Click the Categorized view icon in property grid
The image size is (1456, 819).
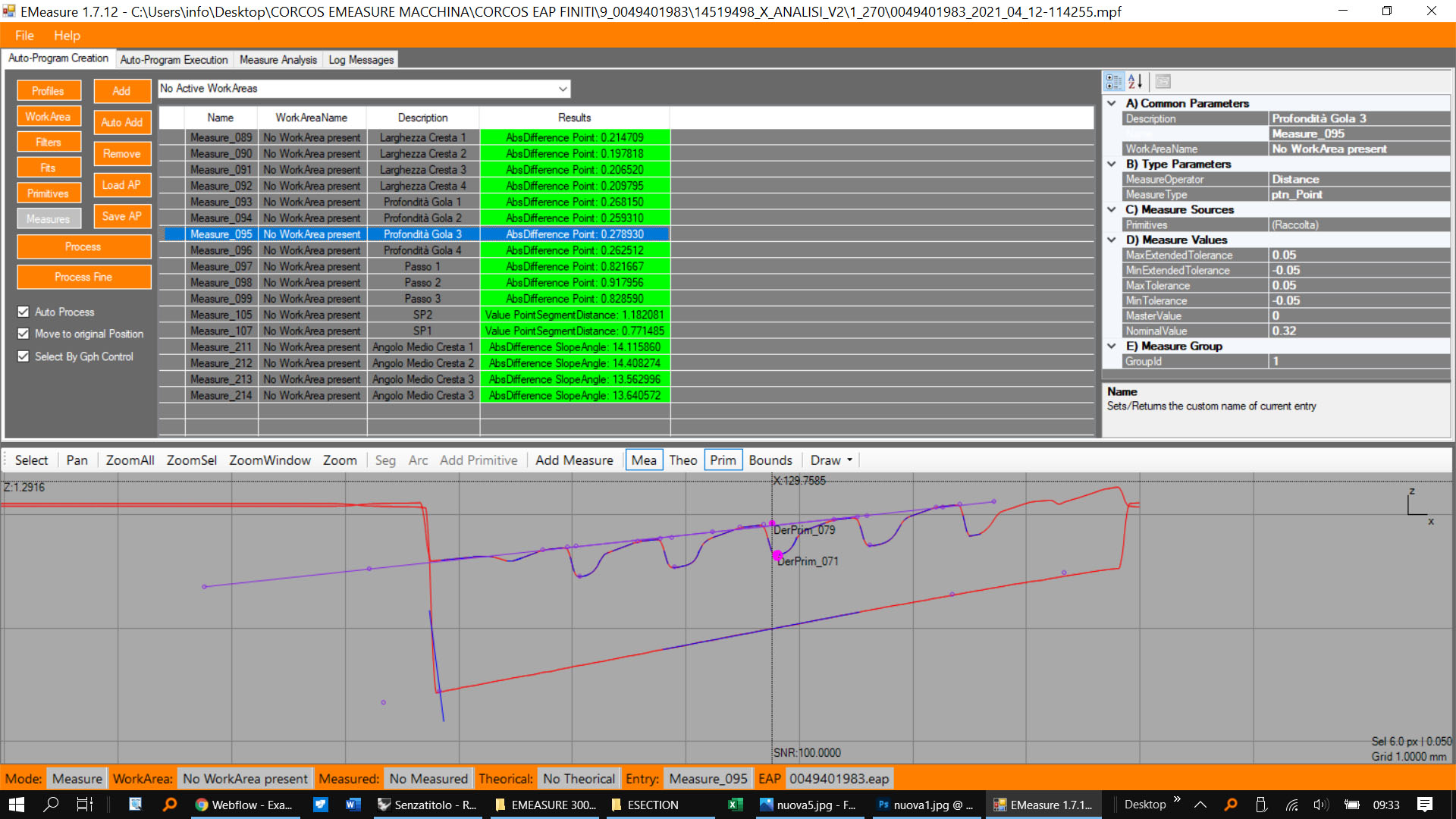coord(1113,82)
